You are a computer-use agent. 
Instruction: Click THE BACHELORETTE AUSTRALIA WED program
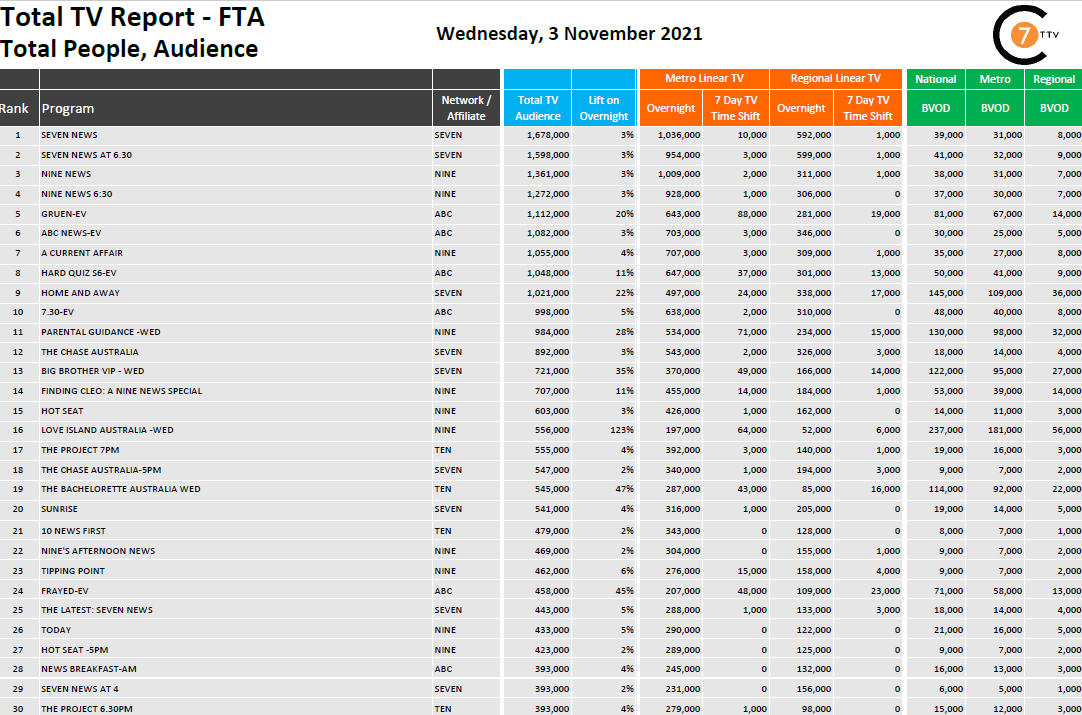click(x=120, y=489)
